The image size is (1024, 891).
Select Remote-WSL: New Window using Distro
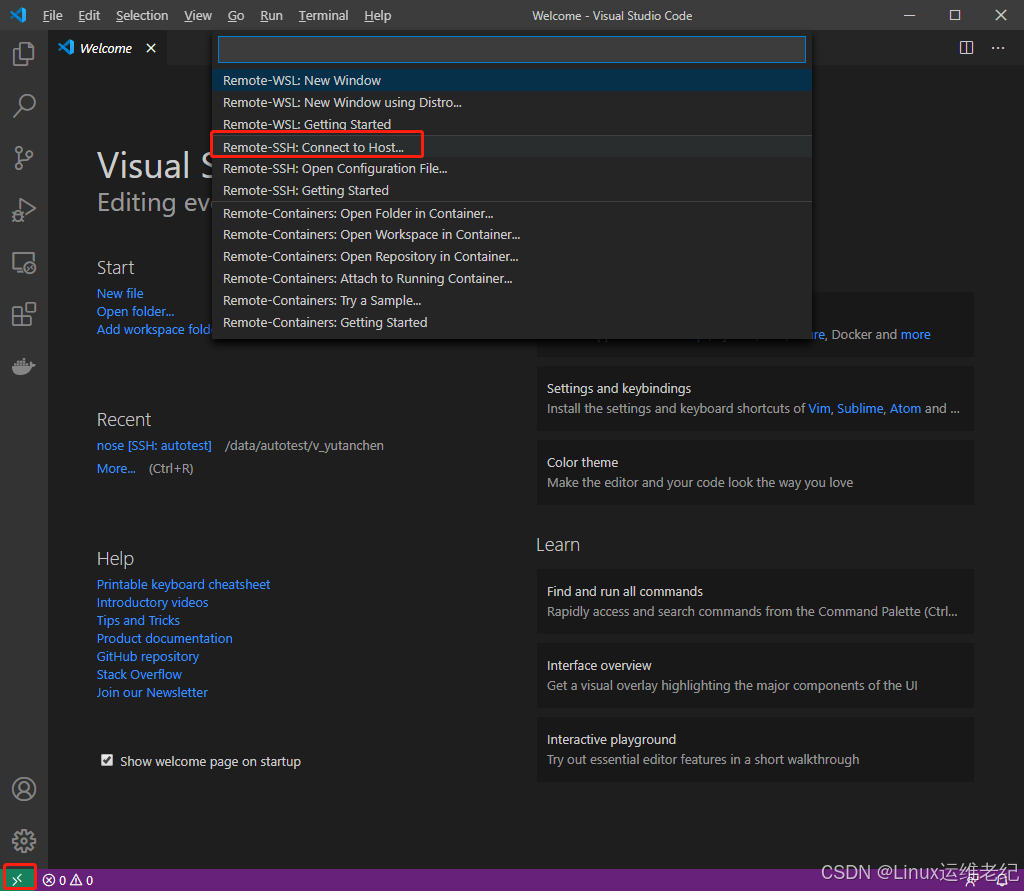tap(512, 103)
